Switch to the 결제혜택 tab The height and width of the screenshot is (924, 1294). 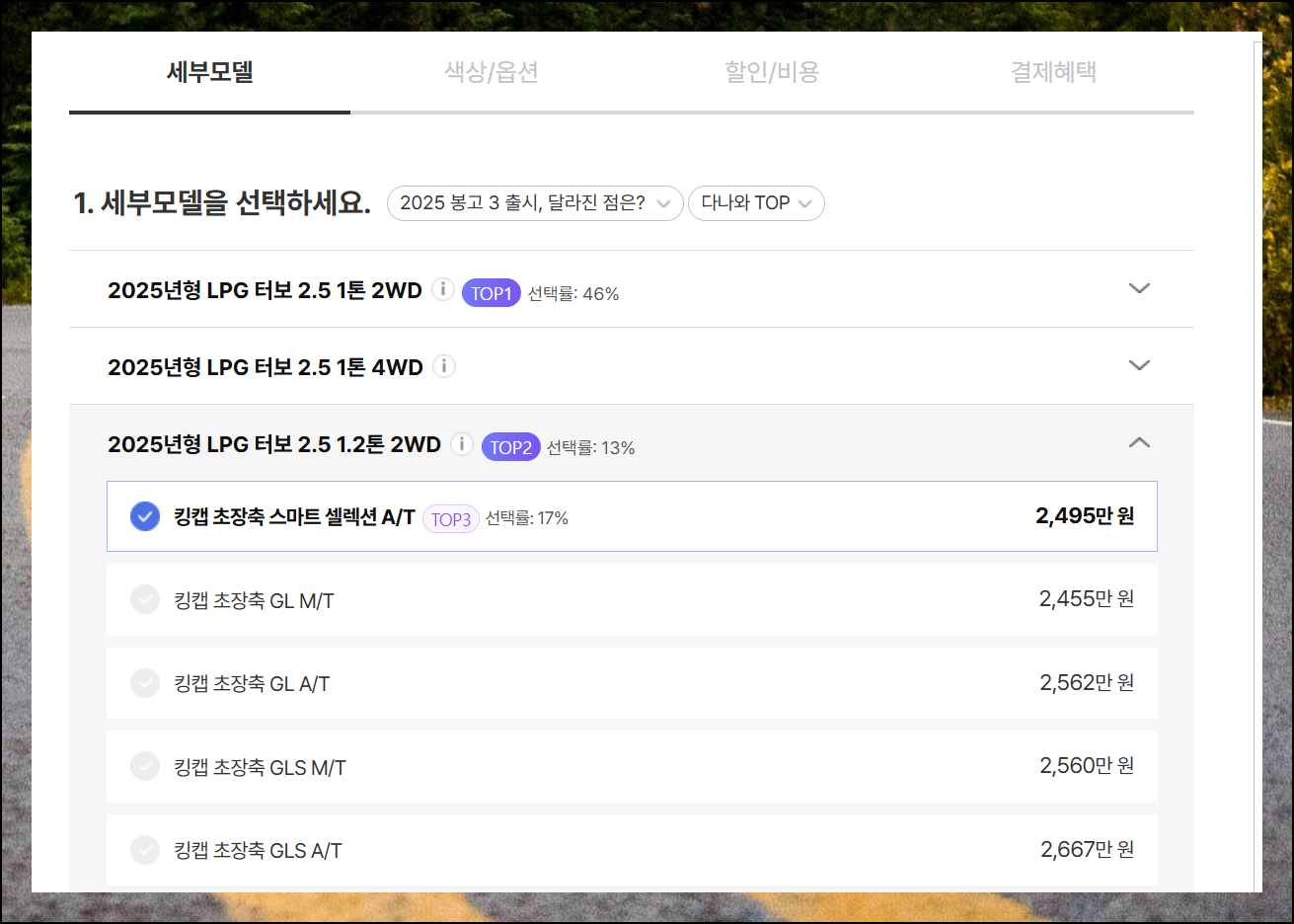pos(1053,72)
